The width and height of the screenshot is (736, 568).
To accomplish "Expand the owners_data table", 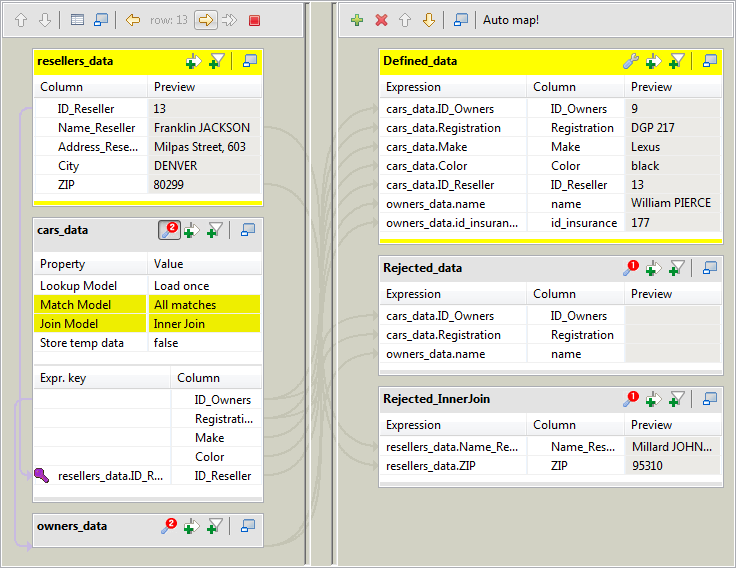I will pyautogui.click(x=249, y=526).
